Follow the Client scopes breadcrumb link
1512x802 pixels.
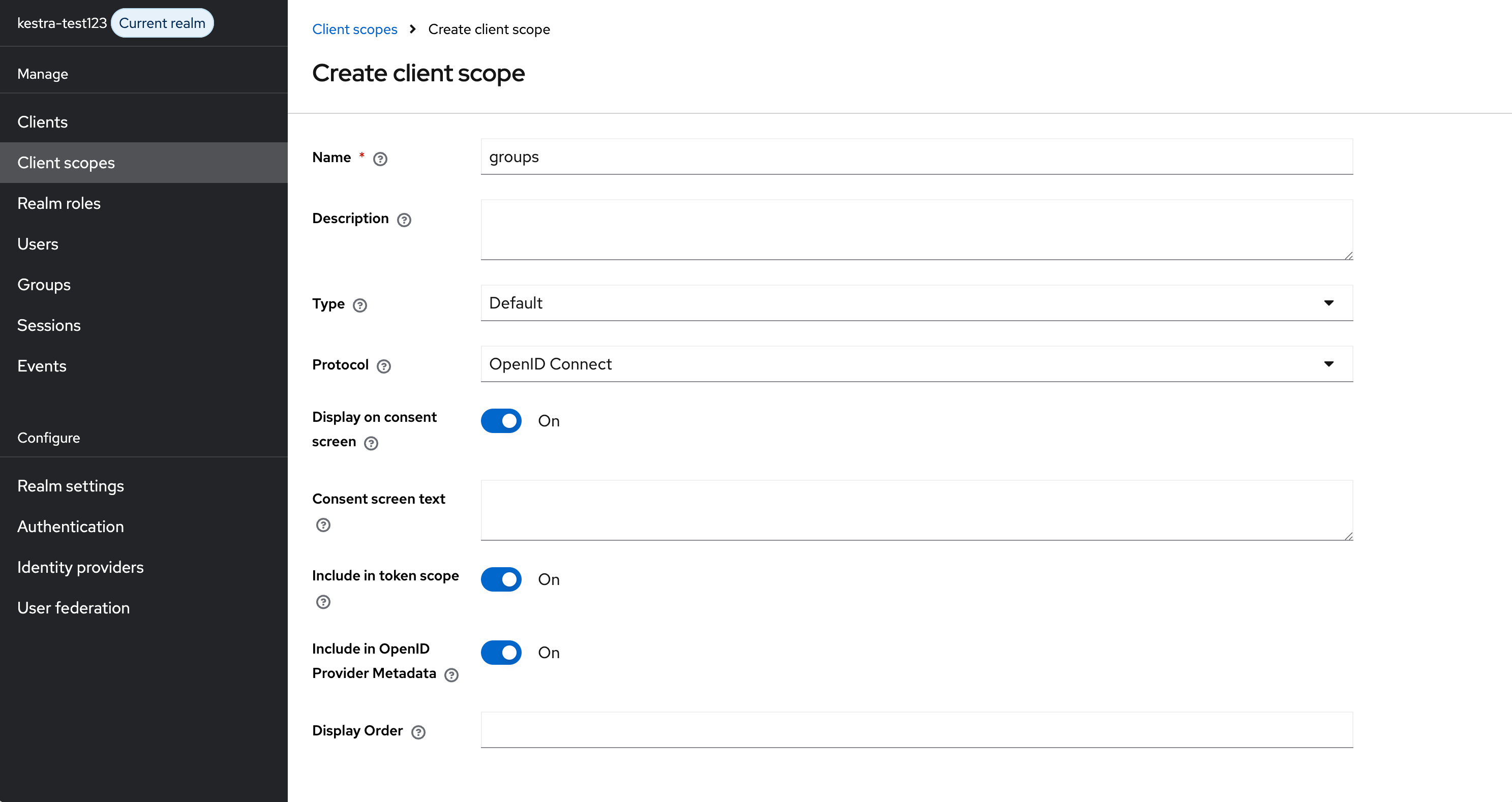(354, 29)
